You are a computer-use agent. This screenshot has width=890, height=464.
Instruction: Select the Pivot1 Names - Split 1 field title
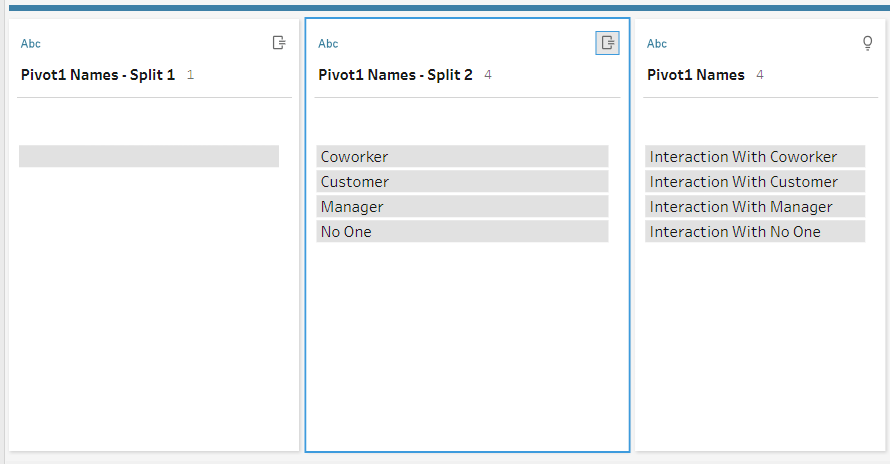[x=98, y=75]
